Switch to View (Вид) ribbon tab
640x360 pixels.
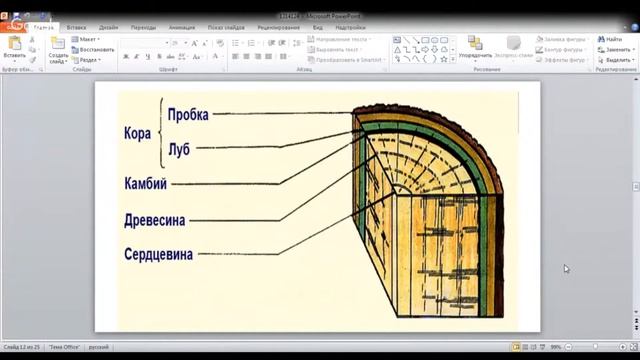[x=318, y=27]
